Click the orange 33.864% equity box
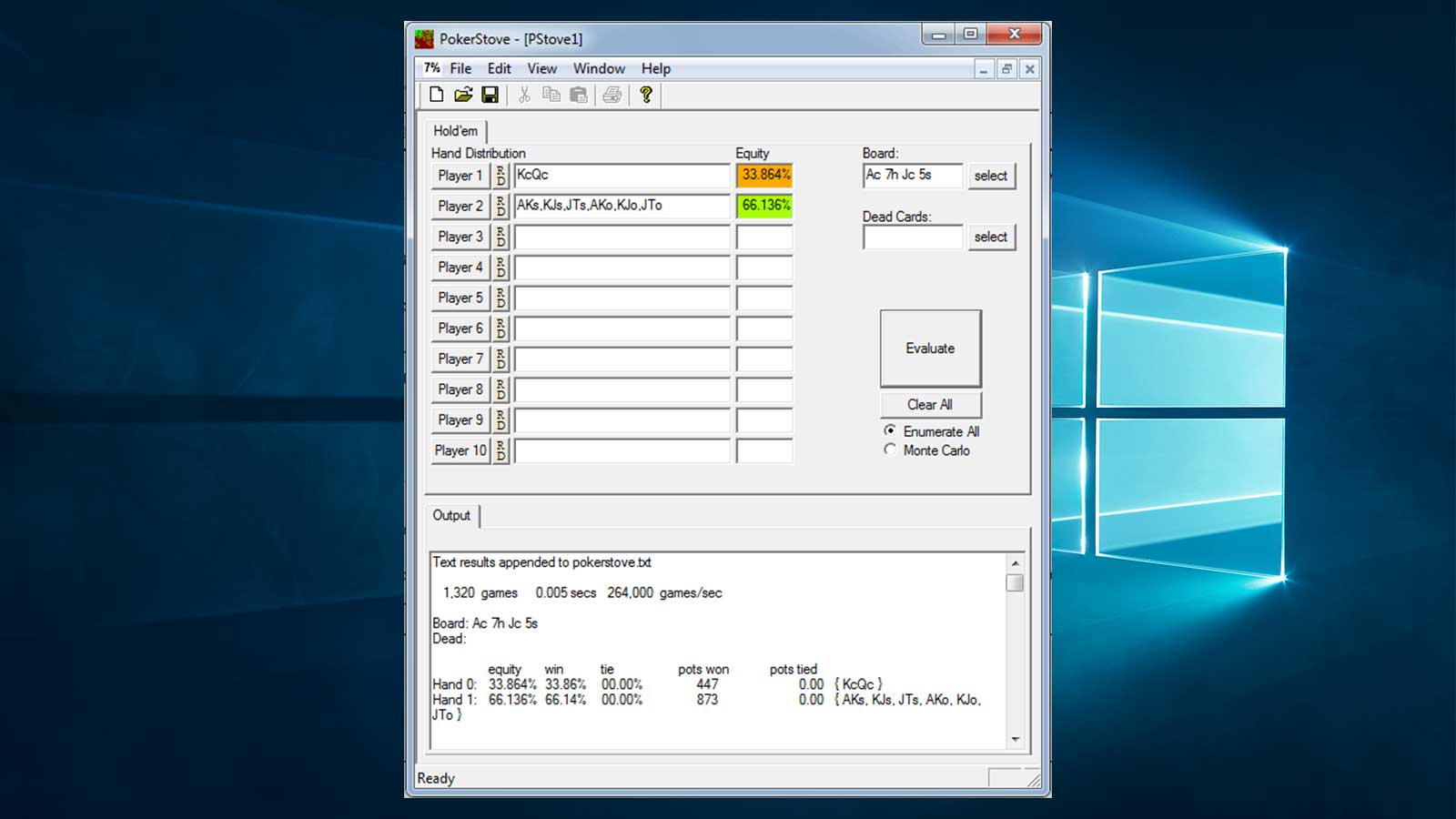Screen dimensions: 1456x819 pyautogui.click(x=764, y=176)
